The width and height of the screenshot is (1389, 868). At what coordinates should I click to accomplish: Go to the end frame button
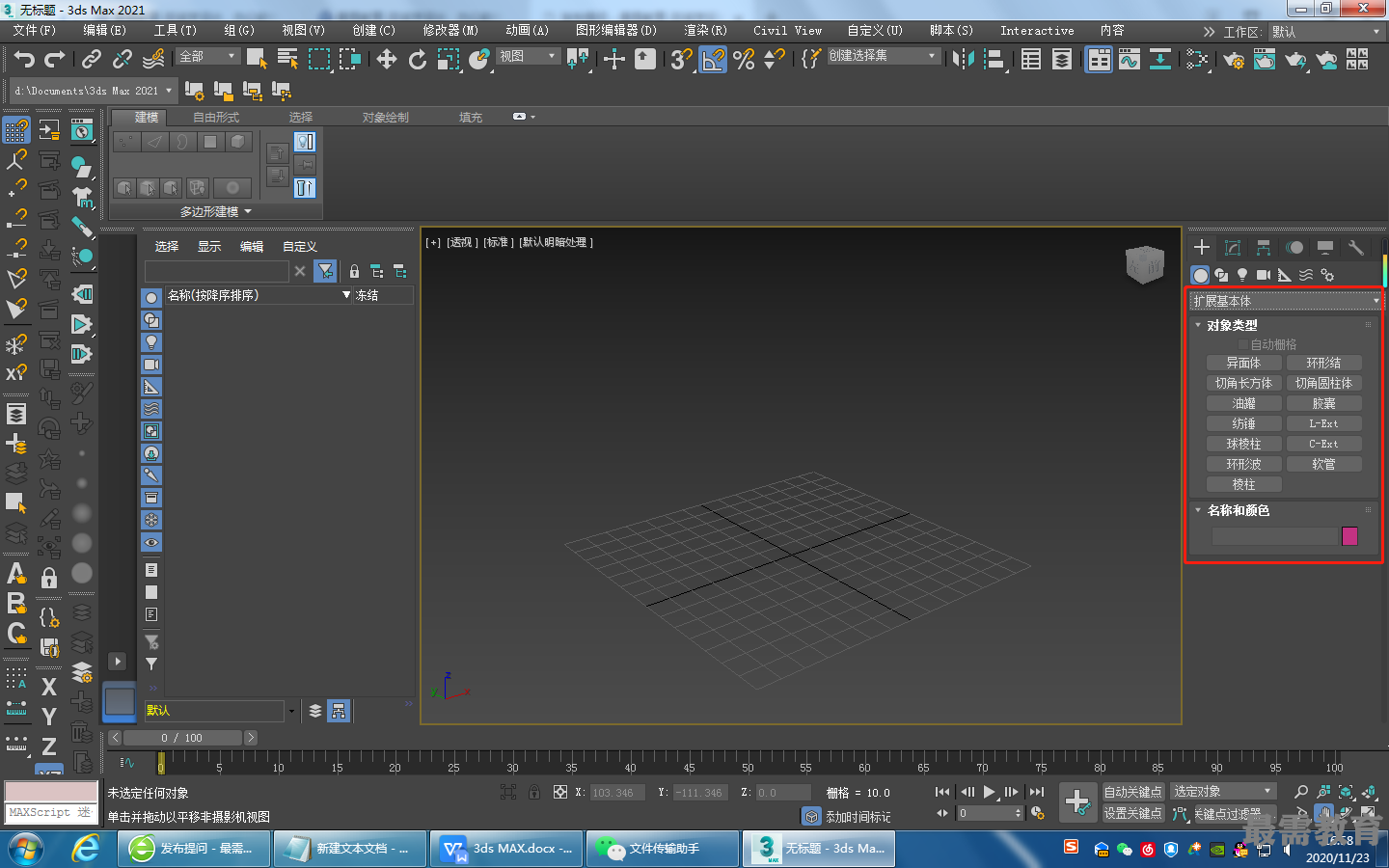click(x=1037, y=792)
